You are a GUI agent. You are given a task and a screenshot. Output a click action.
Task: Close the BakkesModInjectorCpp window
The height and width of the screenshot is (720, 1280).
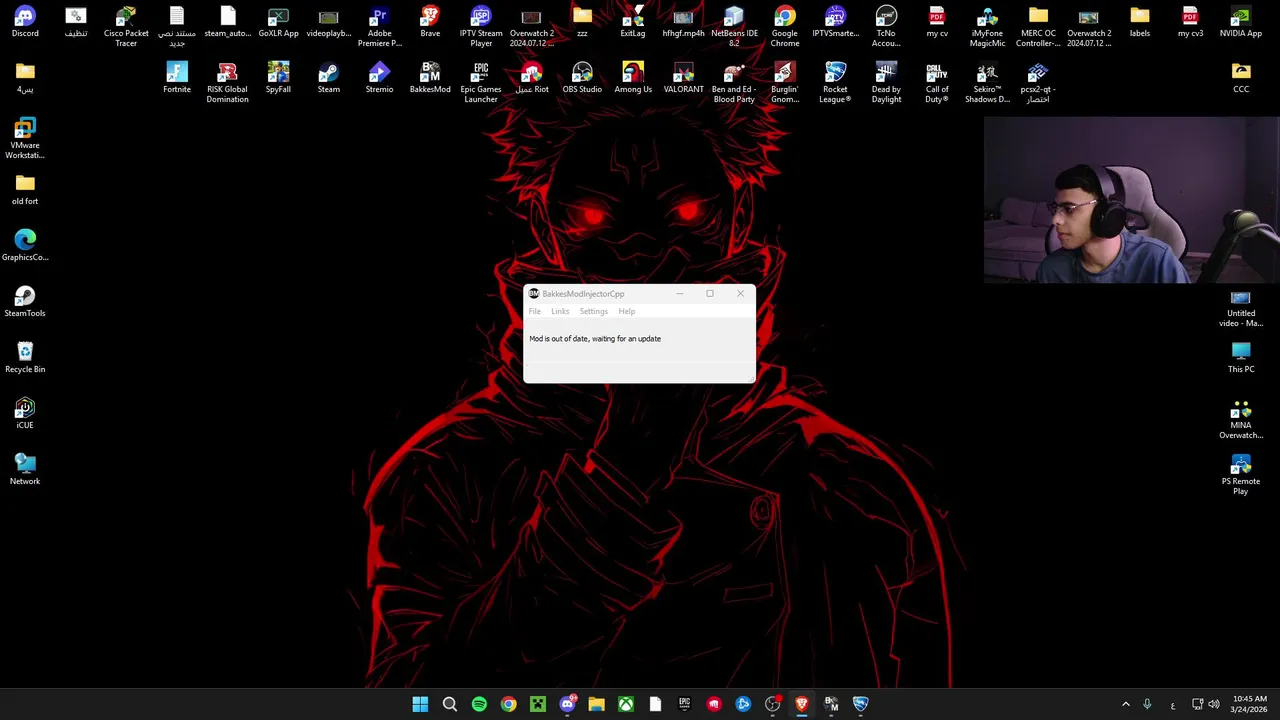pos(740,294)
